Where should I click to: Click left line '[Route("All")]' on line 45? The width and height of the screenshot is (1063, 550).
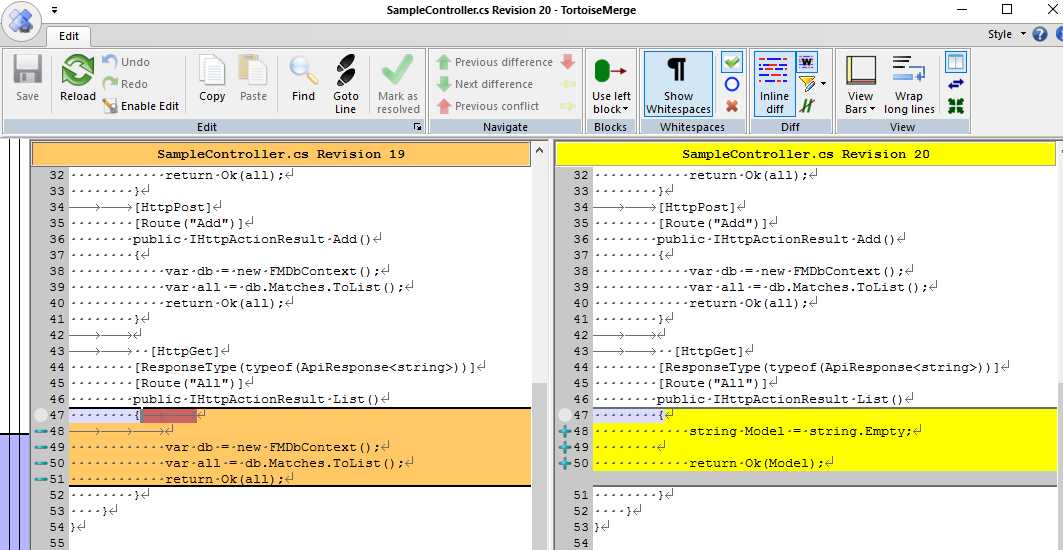[188, 383]
